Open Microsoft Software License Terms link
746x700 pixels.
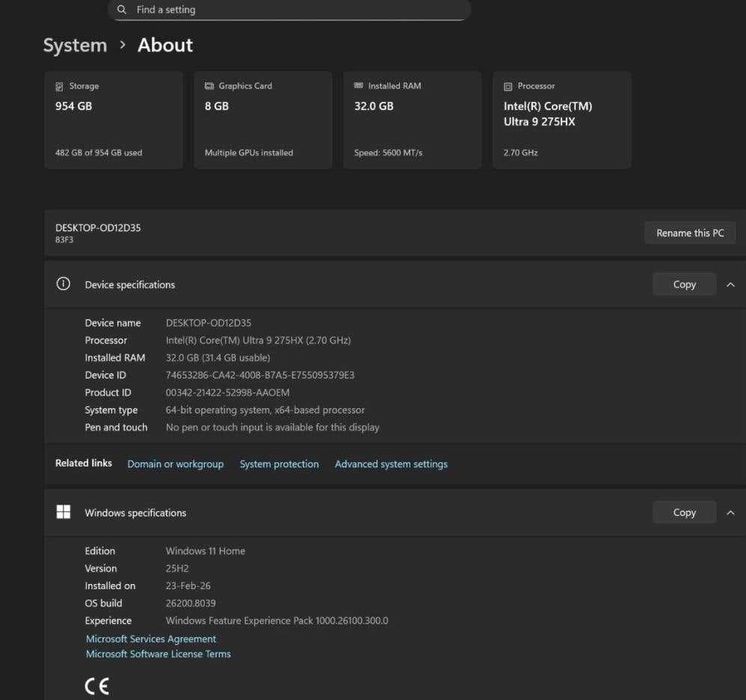pyautogui.click(x=158, y=654)
